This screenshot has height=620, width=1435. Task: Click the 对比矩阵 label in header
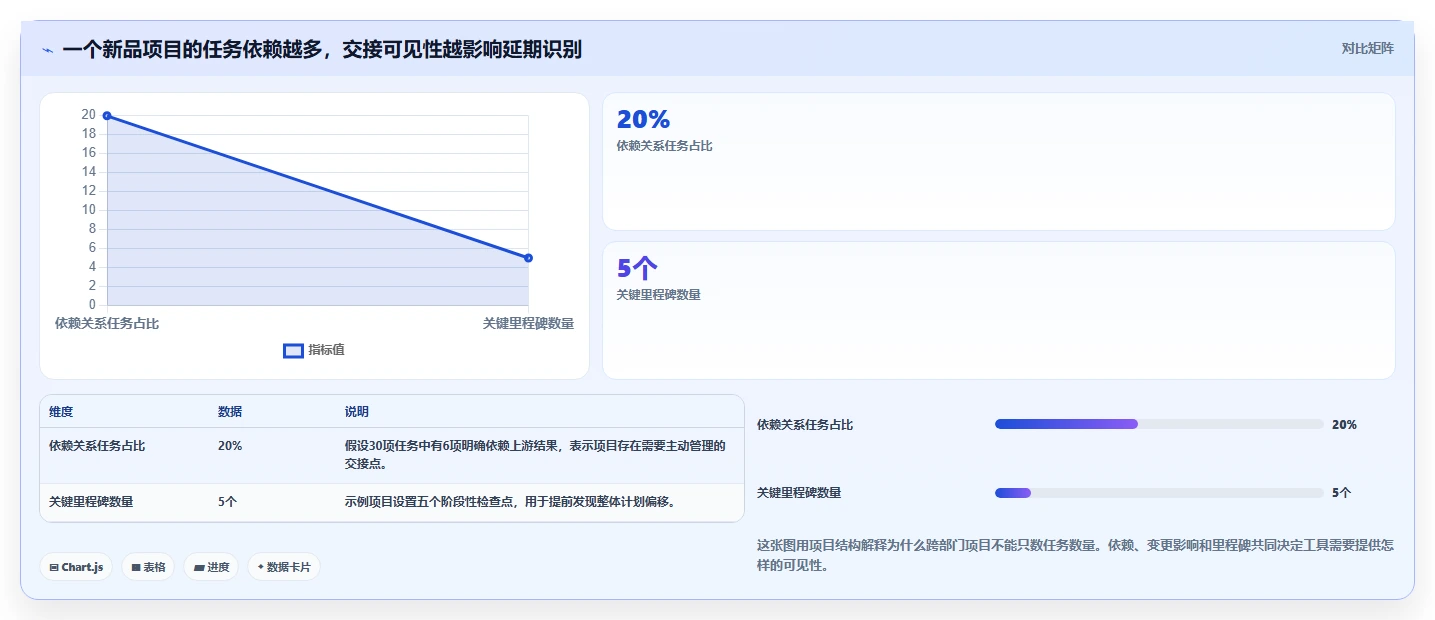1367,48
